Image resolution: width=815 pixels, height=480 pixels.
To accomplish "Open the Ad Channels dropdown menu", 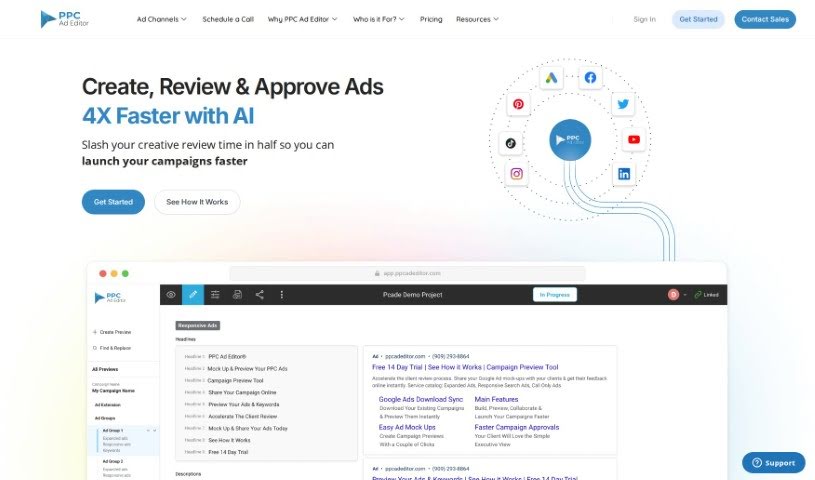I will (161, 19).
